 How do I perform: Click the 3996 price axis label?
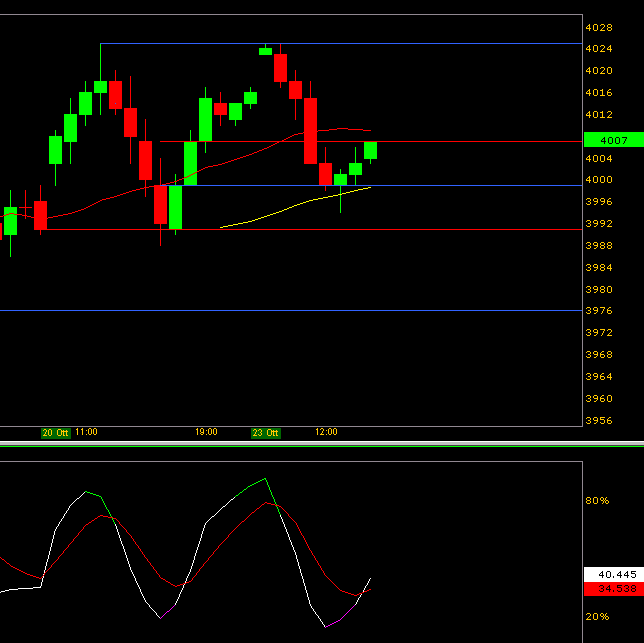598,201
